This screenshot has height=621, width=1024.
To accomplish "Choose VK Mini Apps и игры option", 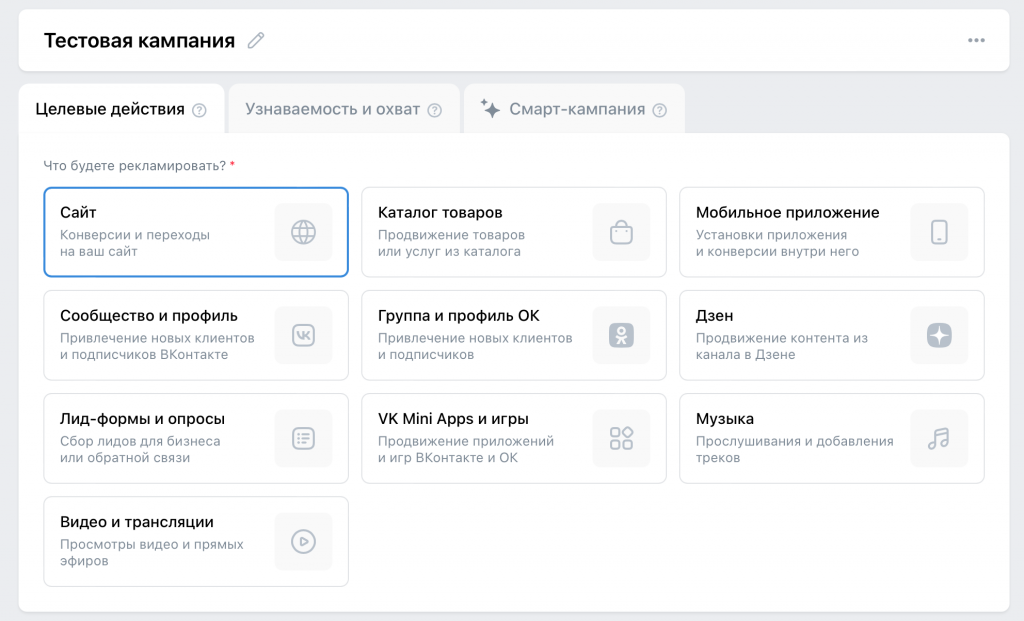I will click(514, 439).
